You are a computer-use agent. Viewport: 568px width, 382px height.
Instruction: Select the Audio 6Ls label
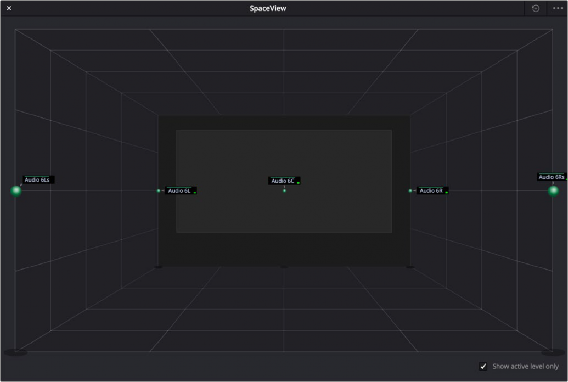coord(38,180)
